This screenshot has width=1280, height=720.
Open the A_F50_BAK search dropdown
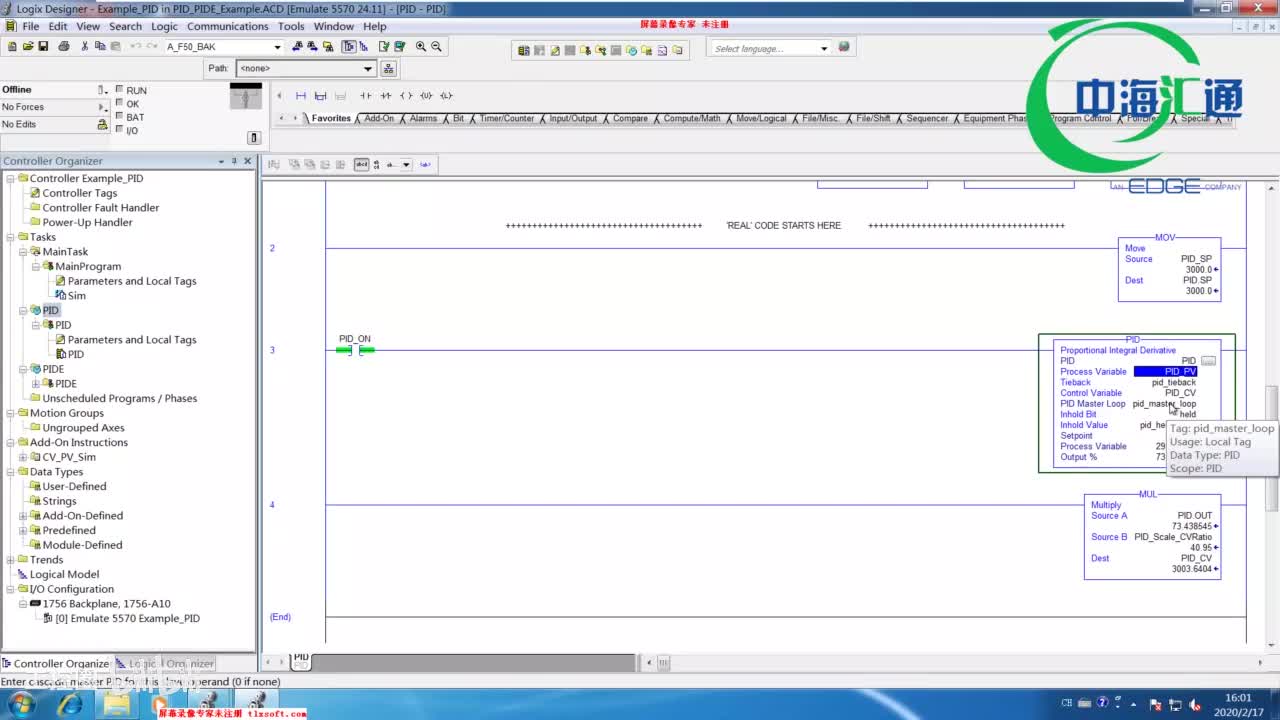(277, 47)
